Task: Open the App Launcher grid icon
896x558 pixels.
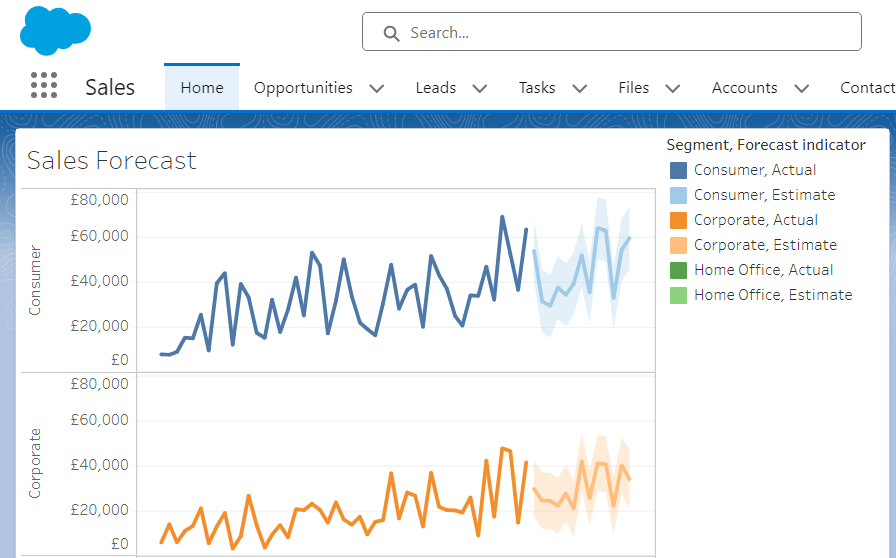Action: point(44,86)
